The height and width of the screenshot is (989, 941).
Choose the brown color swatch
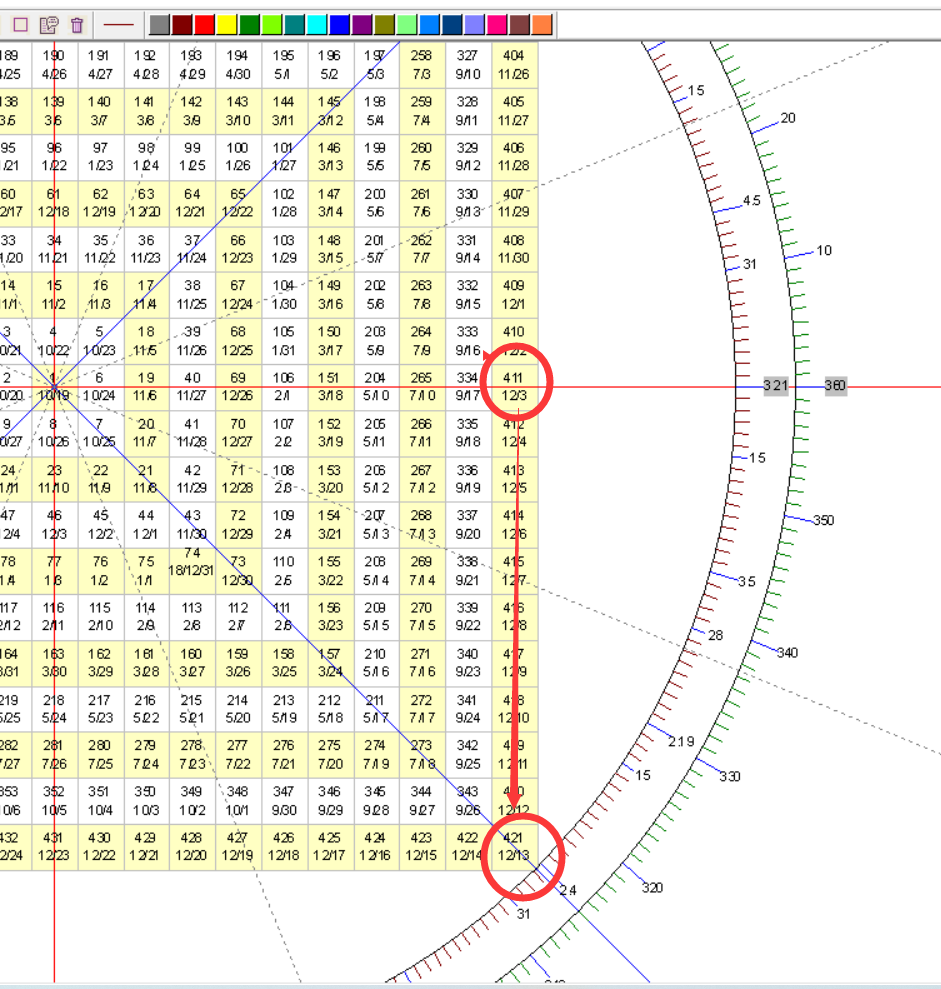519,25
